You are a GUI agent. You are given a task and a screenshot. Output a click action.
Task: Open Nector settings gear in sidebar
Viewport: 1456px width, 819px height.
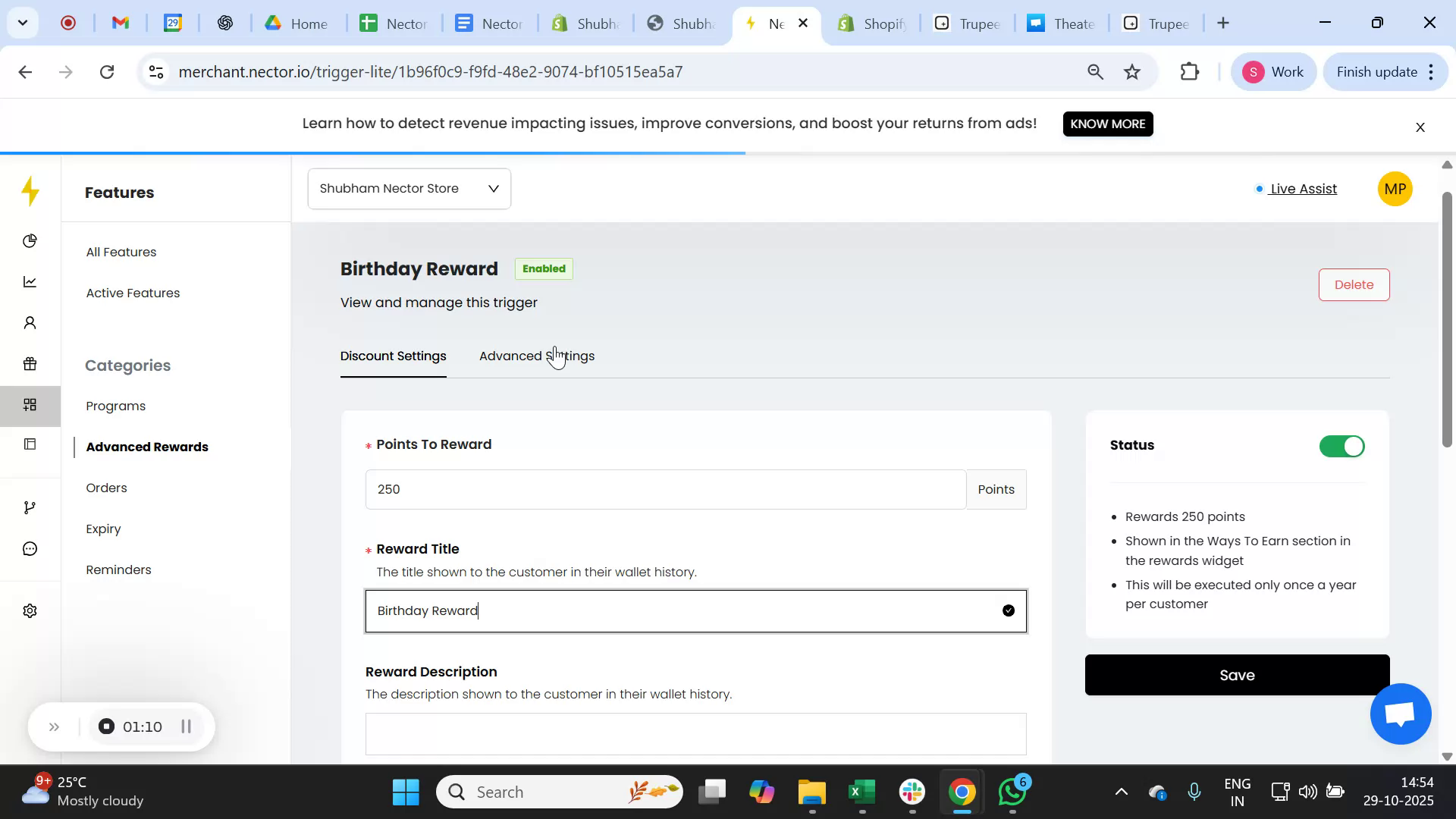coord(30,610)
